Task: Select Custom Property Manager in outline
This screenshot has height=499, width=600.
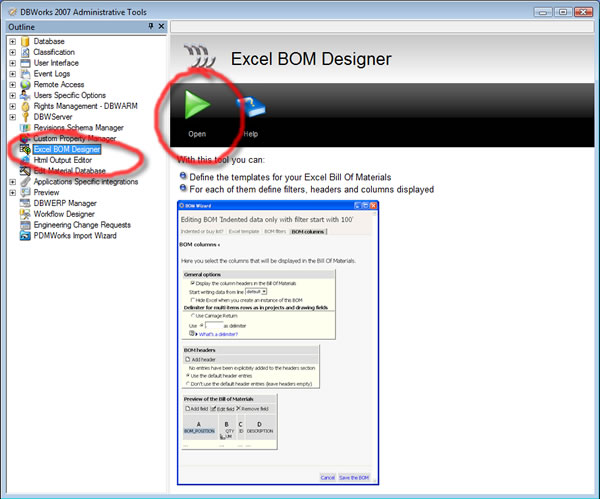Action: point(75,139)
